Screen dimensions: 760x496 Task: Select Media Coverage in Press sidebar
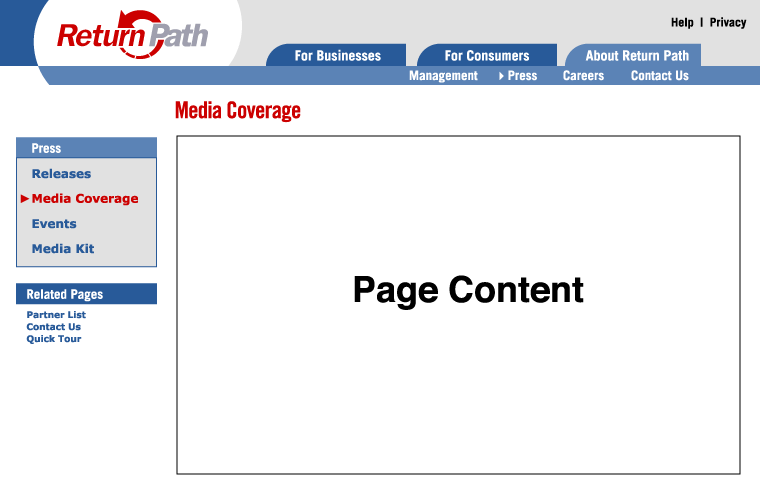(x=85, y=198)
